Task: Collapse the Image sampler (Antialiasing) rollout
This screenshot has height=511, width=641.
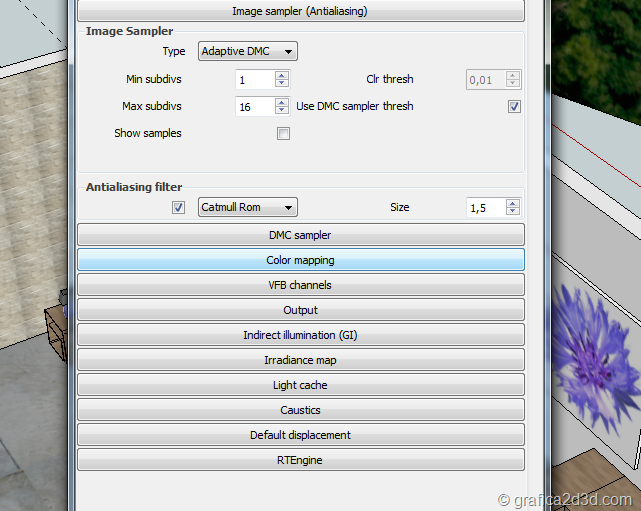Action: pyautogui.click(x=300, y=11)
